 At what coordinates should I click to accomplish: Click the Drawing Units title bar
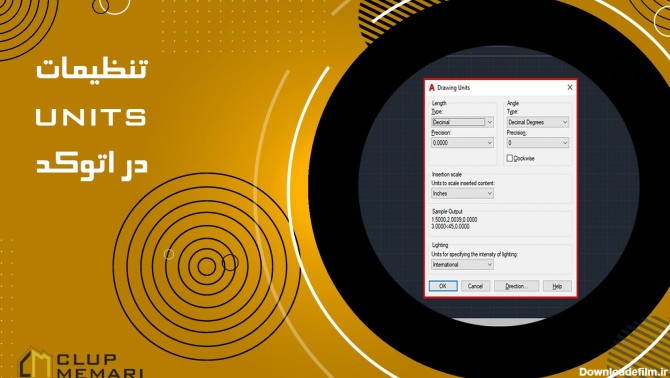[x=500, y=88]
